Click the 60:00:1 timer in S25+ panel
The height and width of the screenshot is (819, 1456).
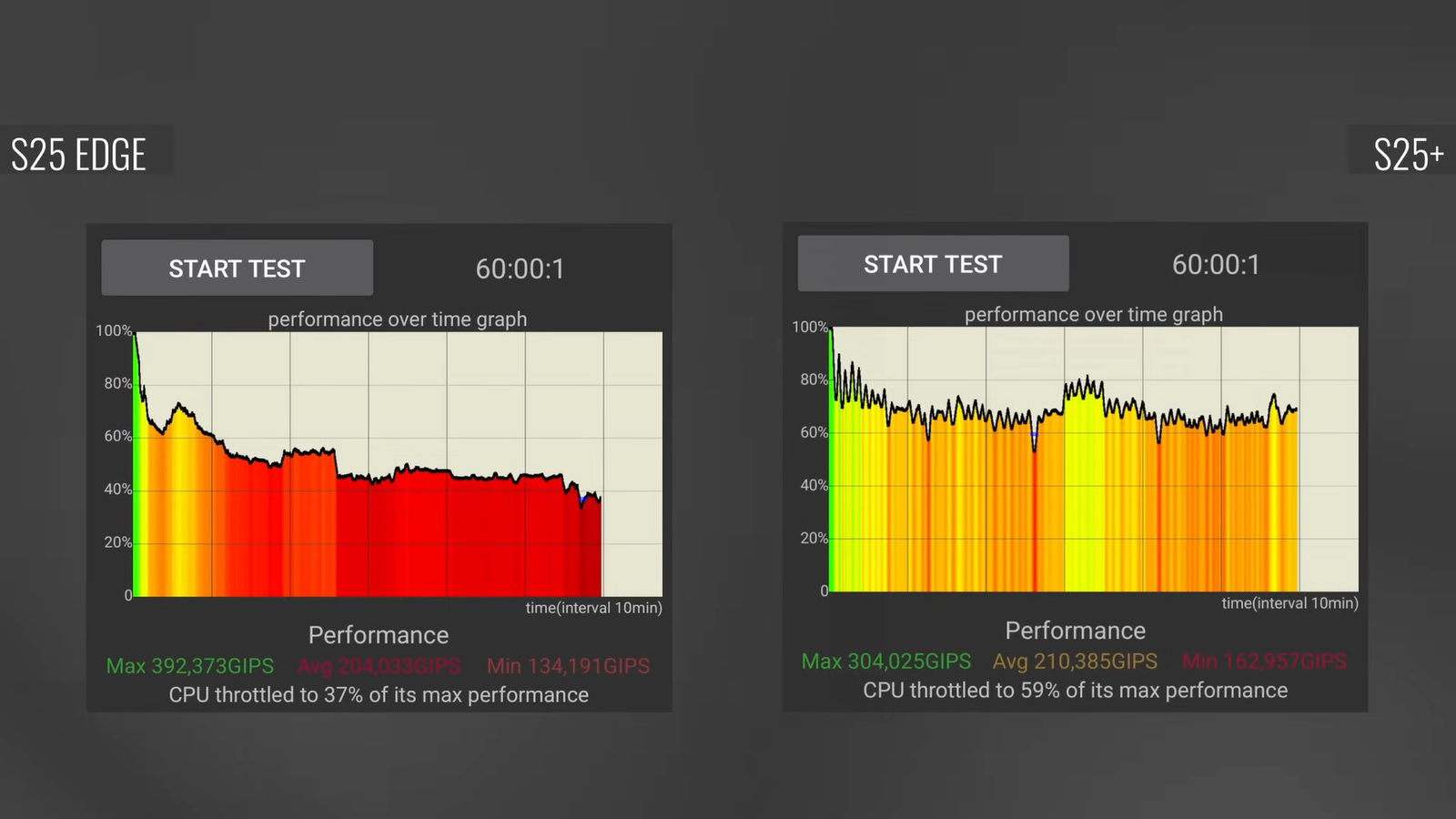click(1216, 265)
